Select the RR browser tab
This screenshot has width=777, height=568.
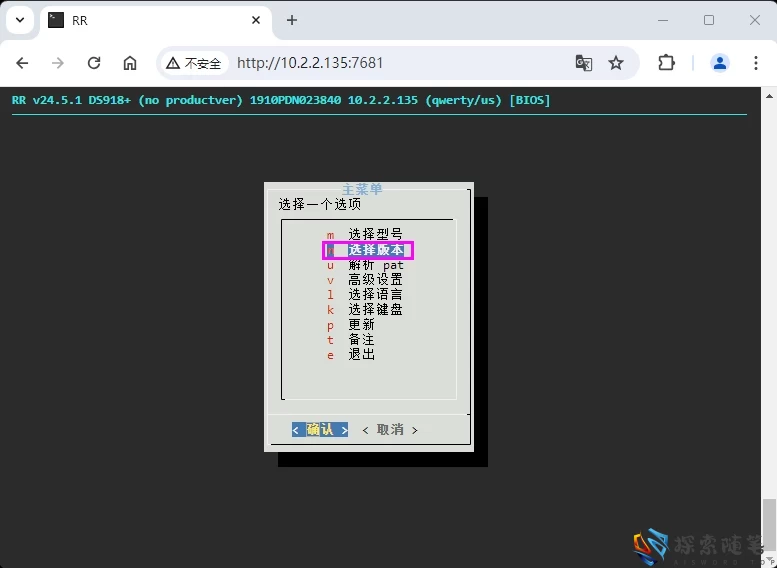coord(156,20)
